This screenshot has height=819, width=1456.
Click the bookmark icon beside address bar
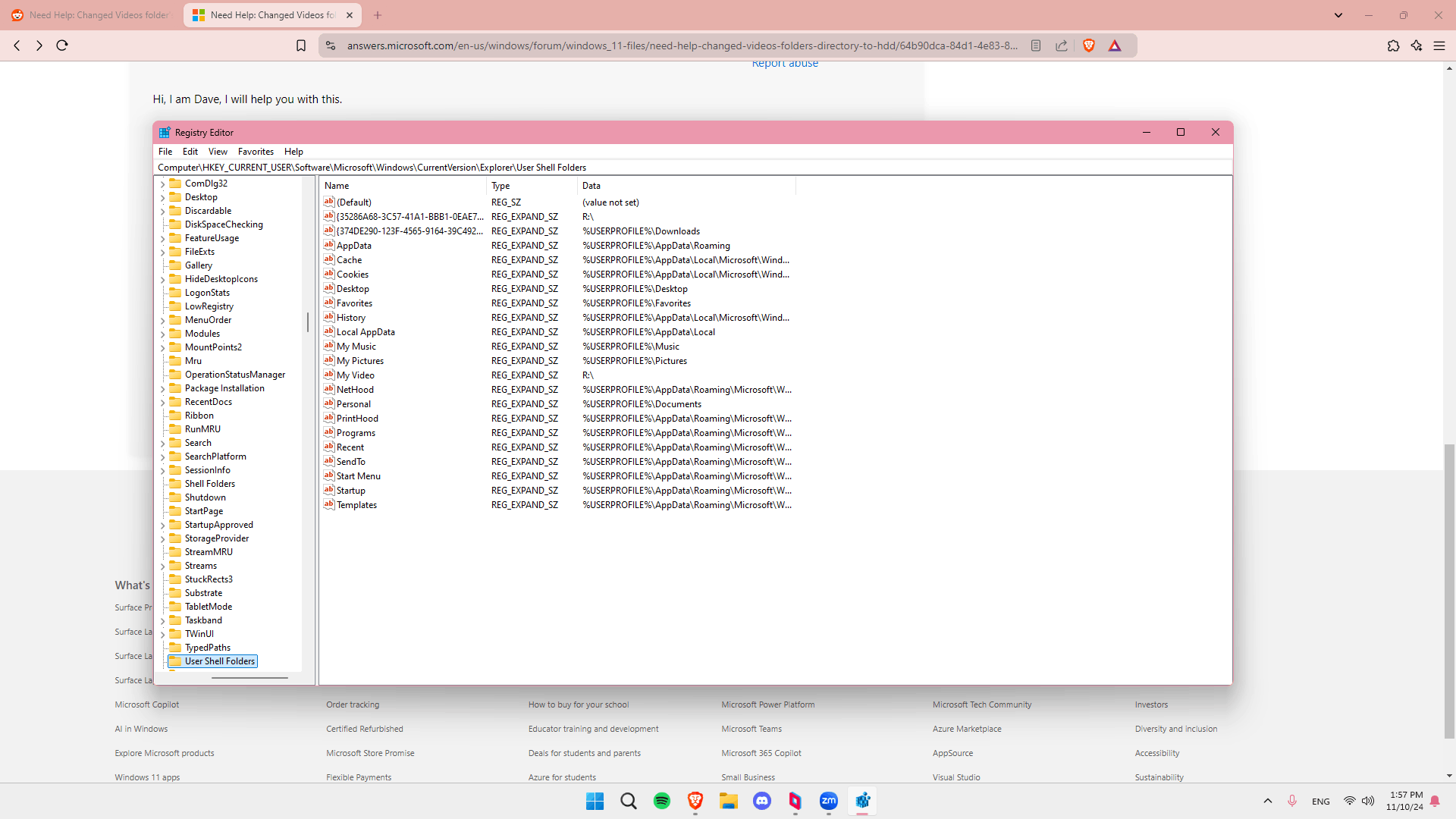click(301, 45)
